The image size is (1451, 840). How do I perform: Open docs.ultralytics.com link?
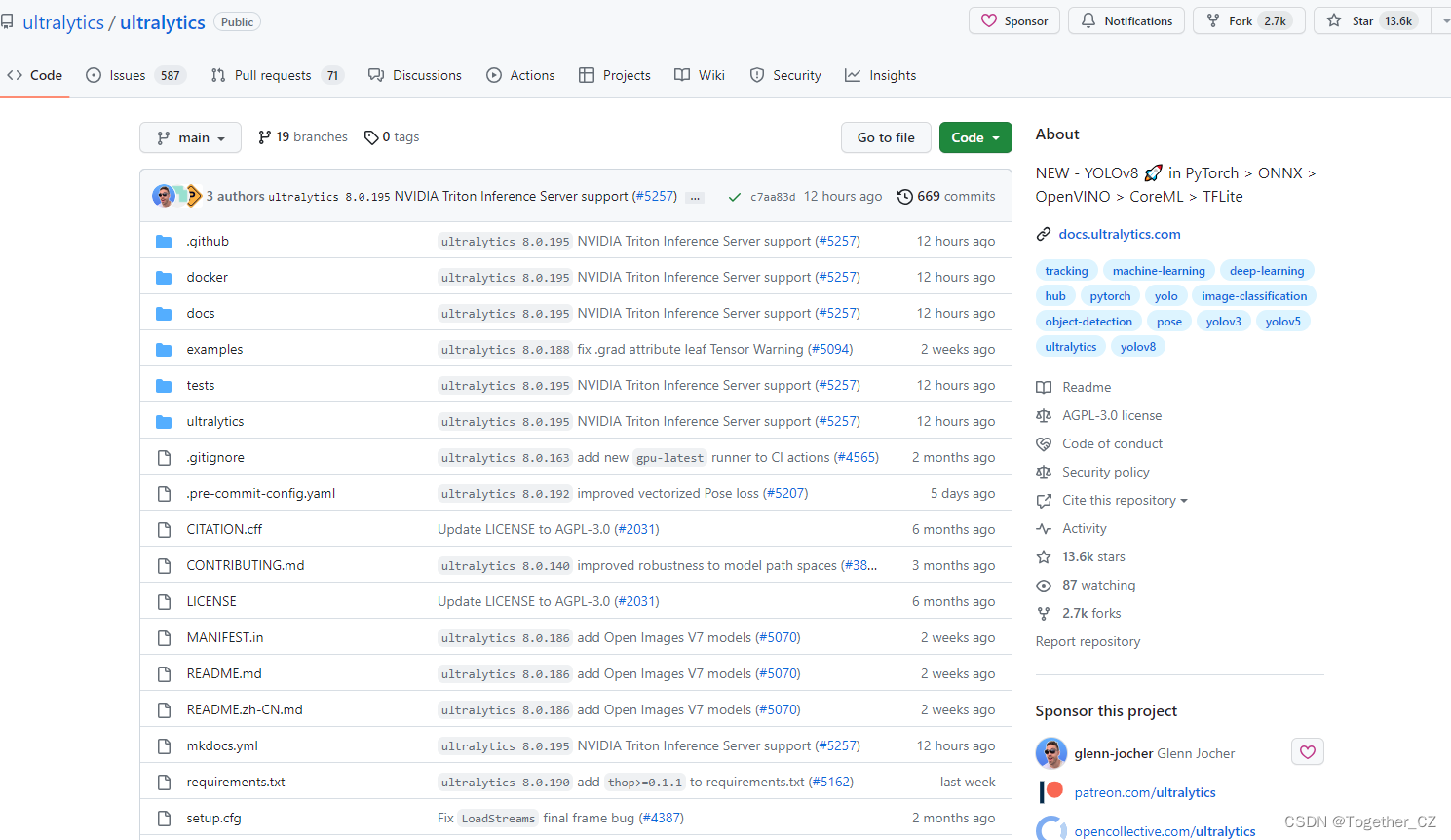pyautogui.click(x=1120, y=234)
